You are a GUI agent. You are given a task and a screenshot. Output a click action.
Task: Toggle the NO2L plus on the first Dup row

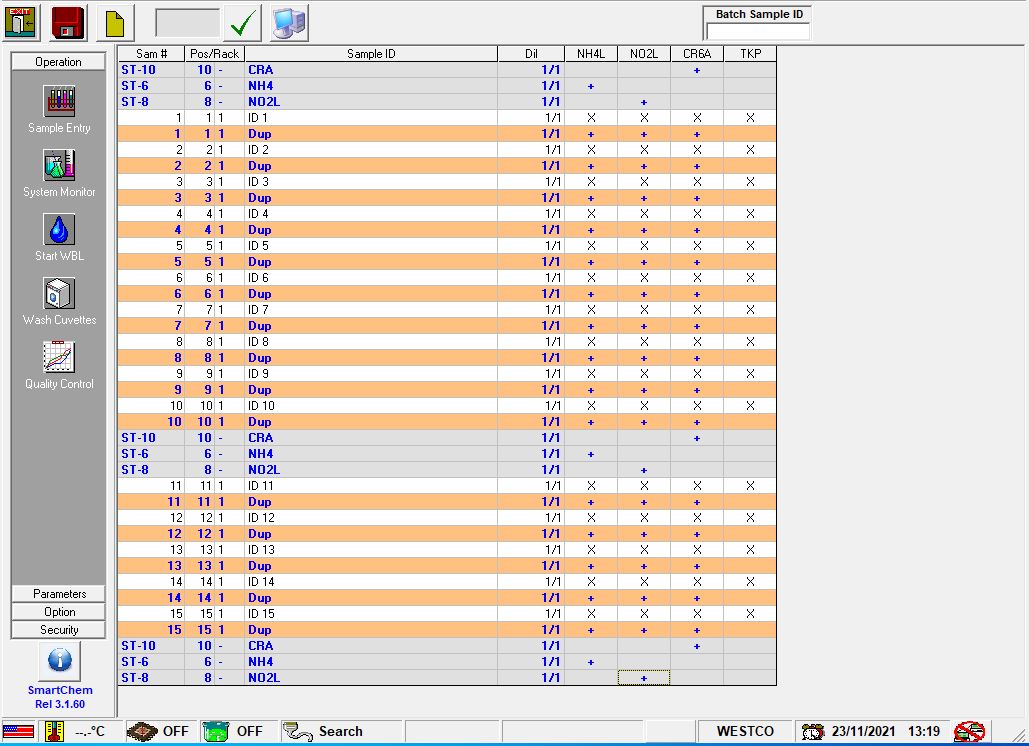tap(643, 134)
